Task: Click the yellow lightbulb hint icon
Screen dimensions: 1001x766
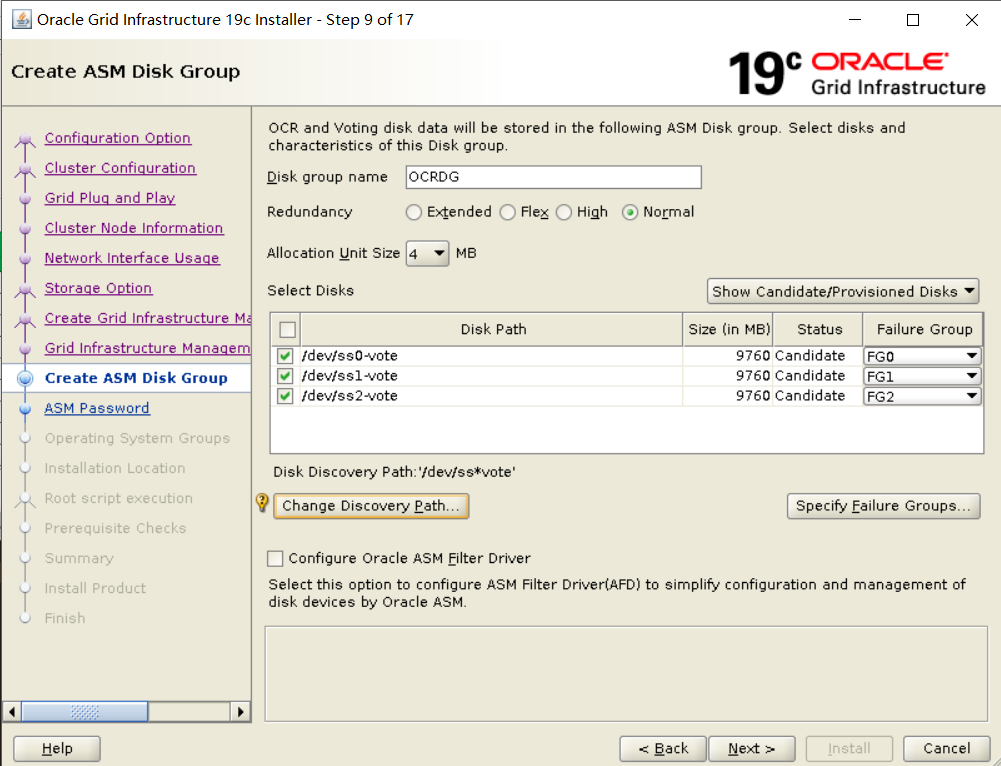Action: coord(262,502)
